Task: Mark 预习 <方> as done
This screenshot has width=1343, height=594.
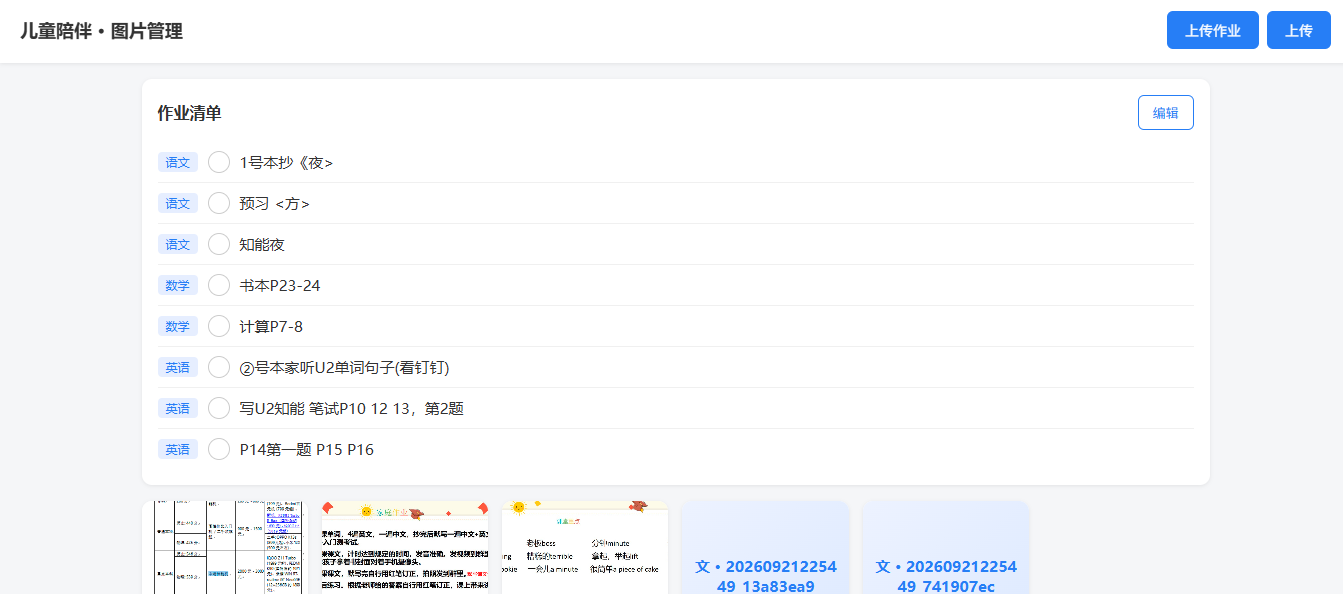Action: [x=219, y=203]
